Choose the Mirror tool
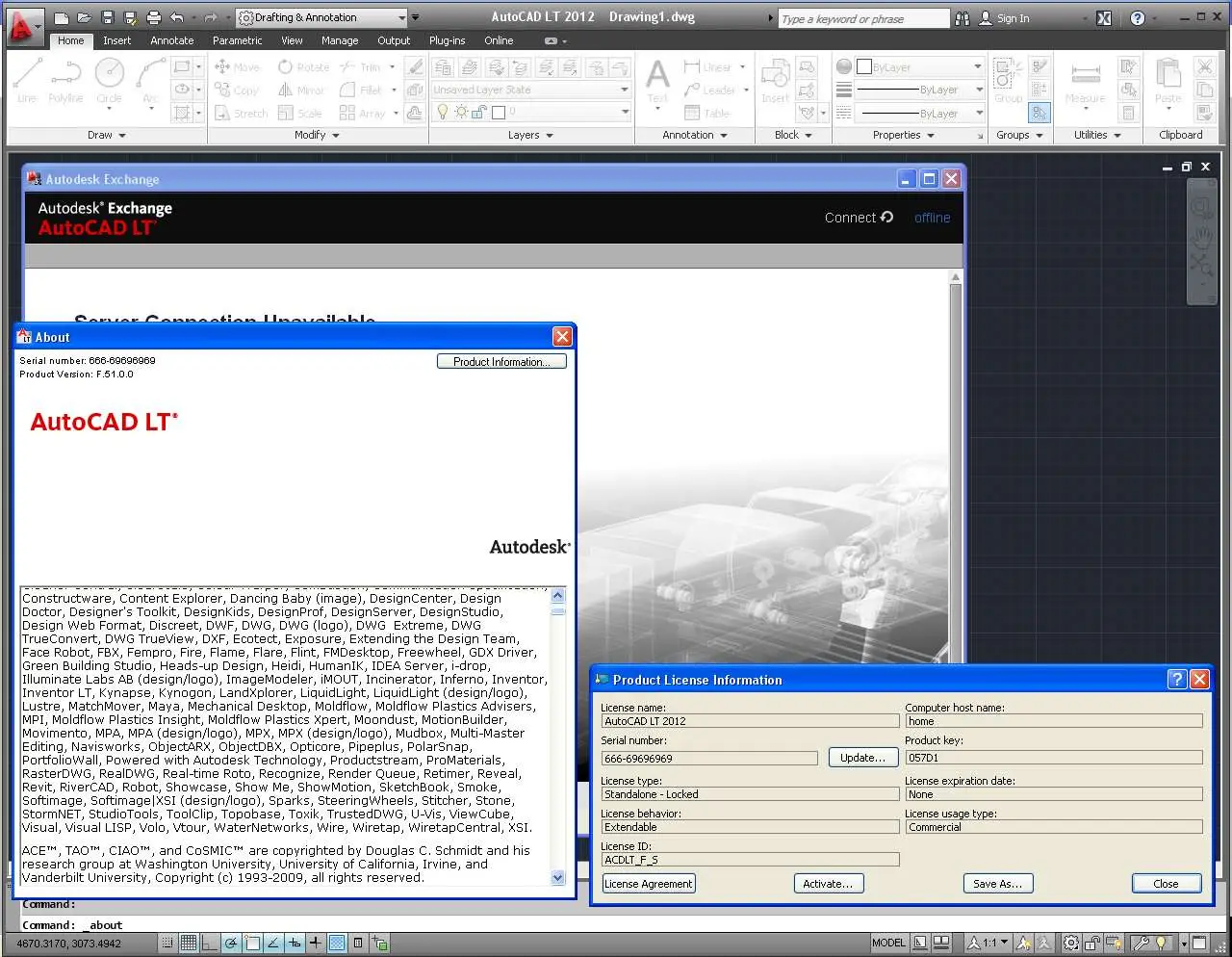 [301, 90]
